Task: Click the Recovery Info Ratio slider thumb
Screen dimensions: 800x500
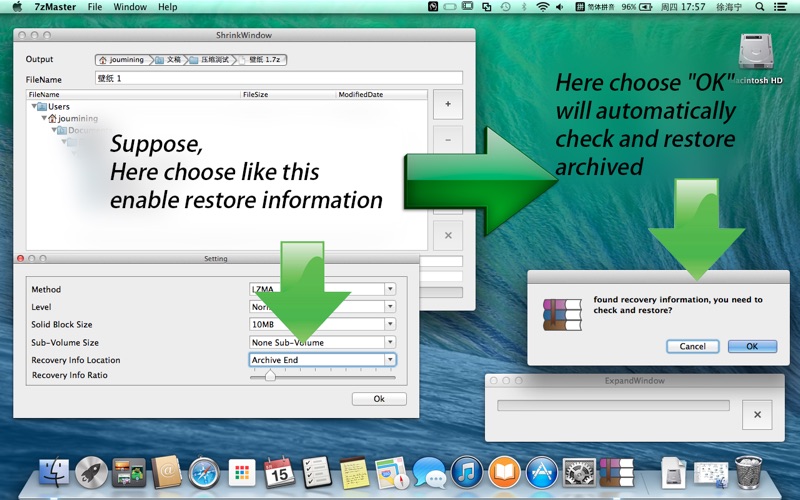Action: point(270,377)
